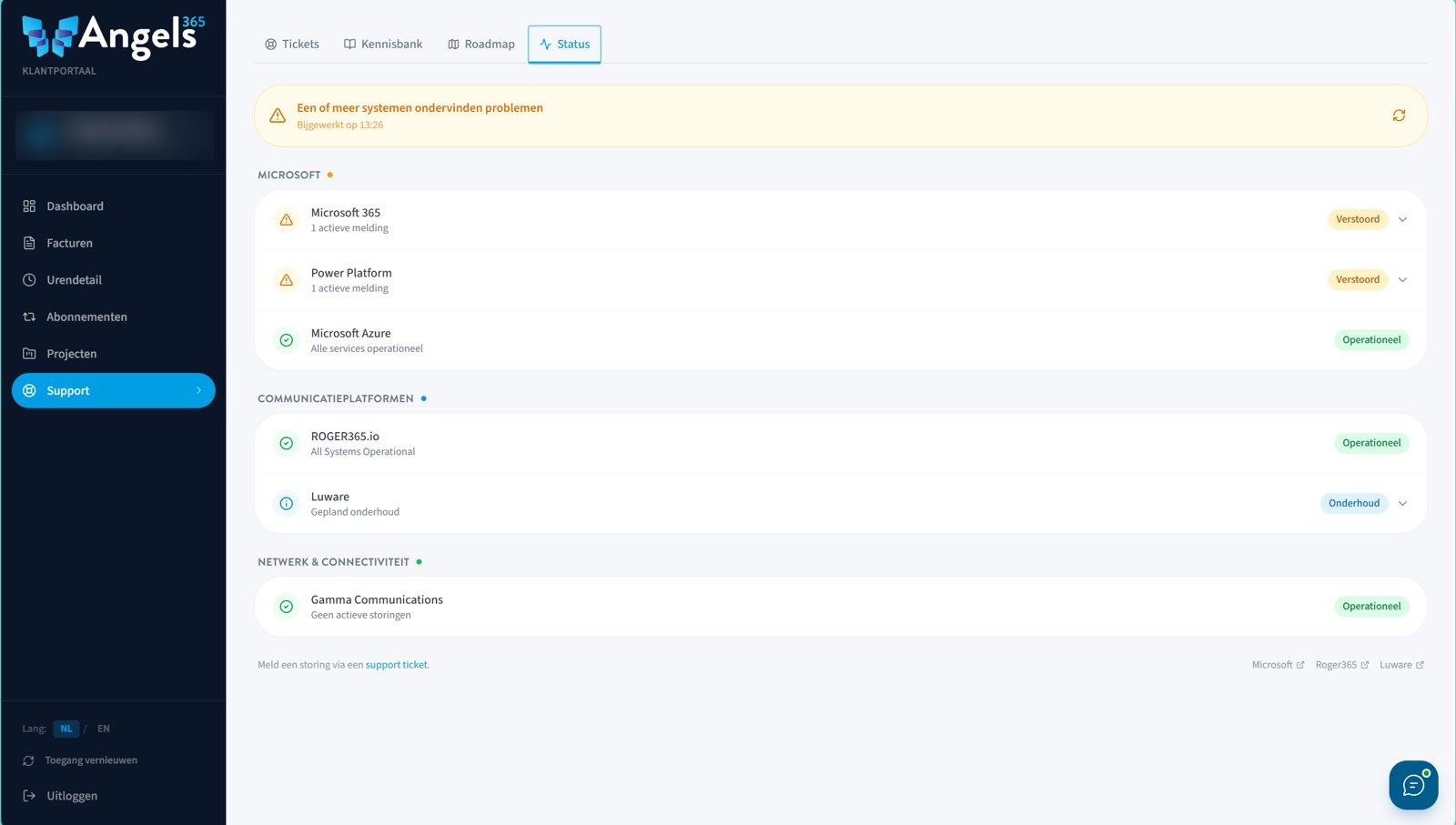Click the 'Gepland onderhoud' text under Luware
This screenshot has width=1456, height=825.
point(355,512)
